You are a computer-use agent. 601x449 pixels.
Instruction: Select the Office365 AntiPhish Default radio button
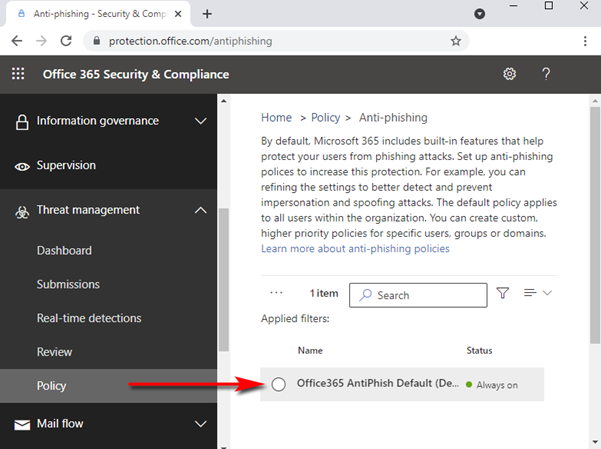coord(279,384)
